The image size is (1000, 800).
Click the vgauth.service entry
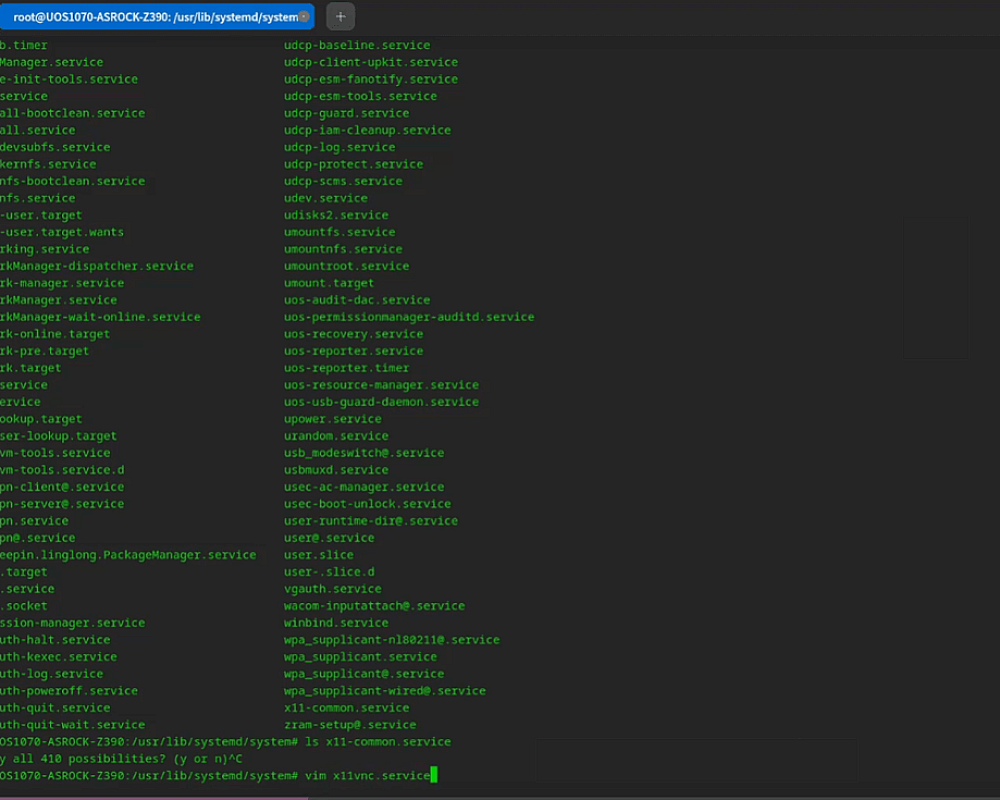[x=332, y=589]
